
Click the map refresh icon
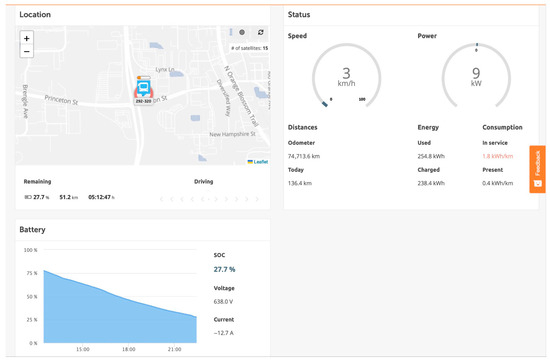pyautogui.click(x=261, y=32)
